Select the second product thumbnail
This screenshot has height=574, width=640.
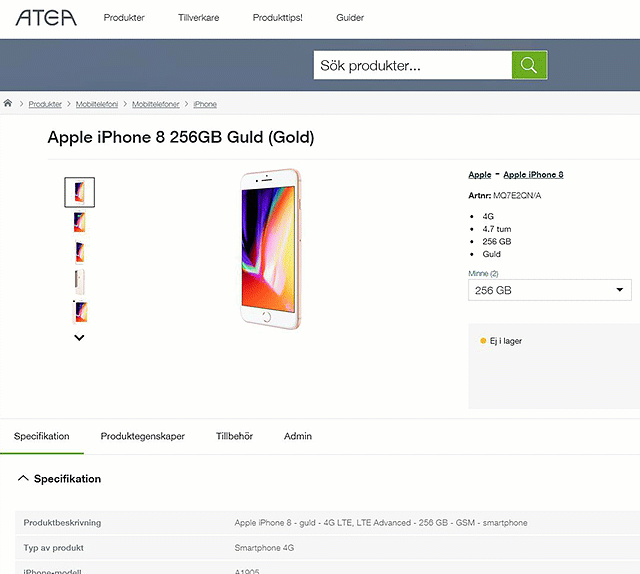click(80, 222)
